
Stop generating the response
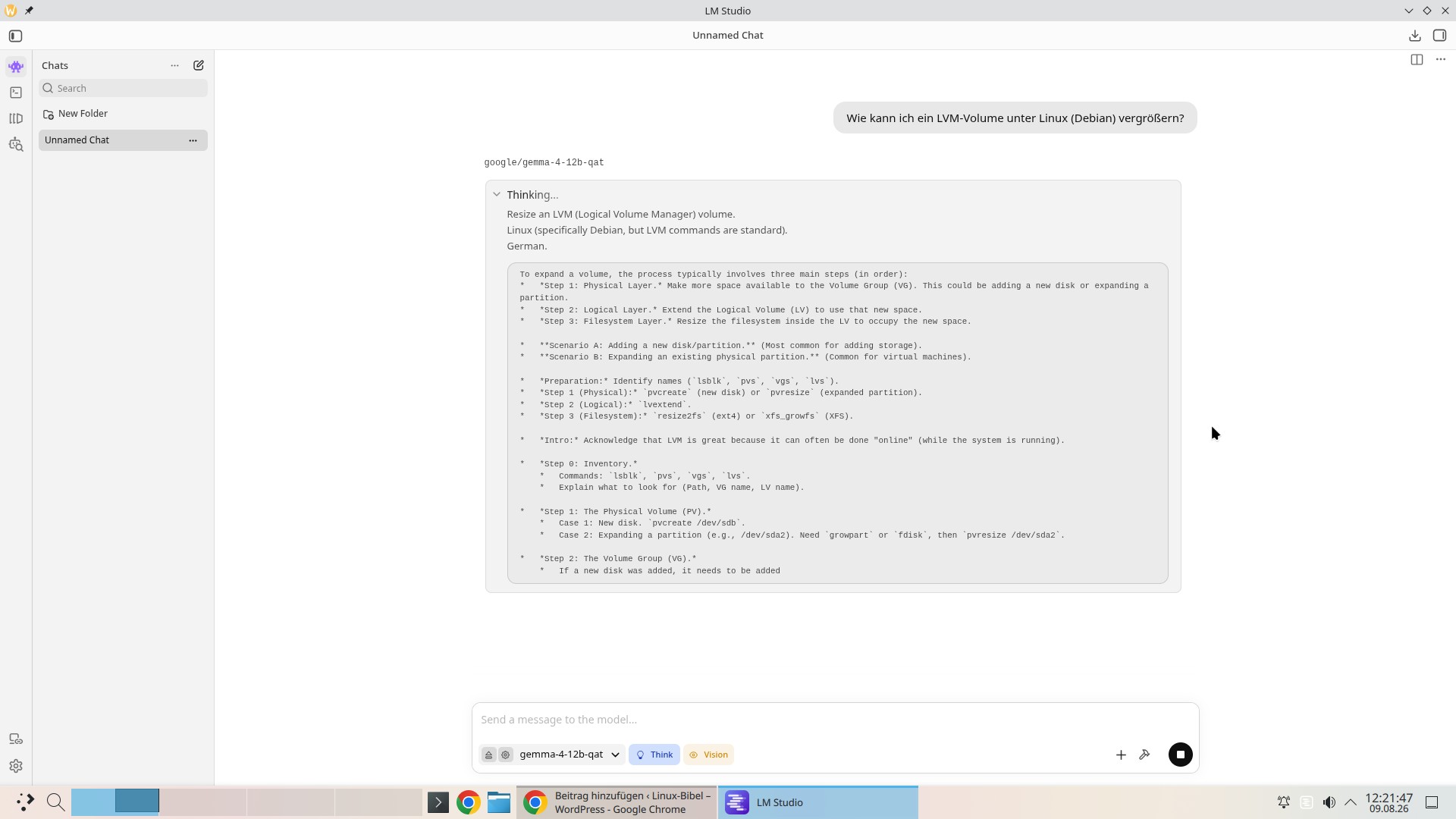pyautogui.click(x=1181, y=755)
